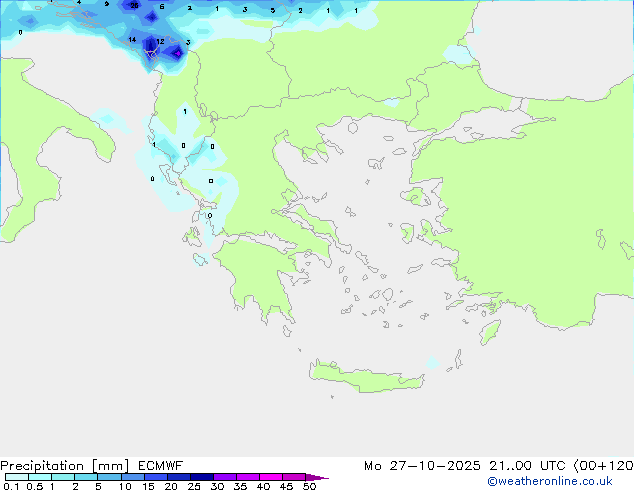Image resolution: width=634 pixels, height=490 pixels.
Task: Click the legend swatch between 35 and 40
Action: click(x=248, y=477)
